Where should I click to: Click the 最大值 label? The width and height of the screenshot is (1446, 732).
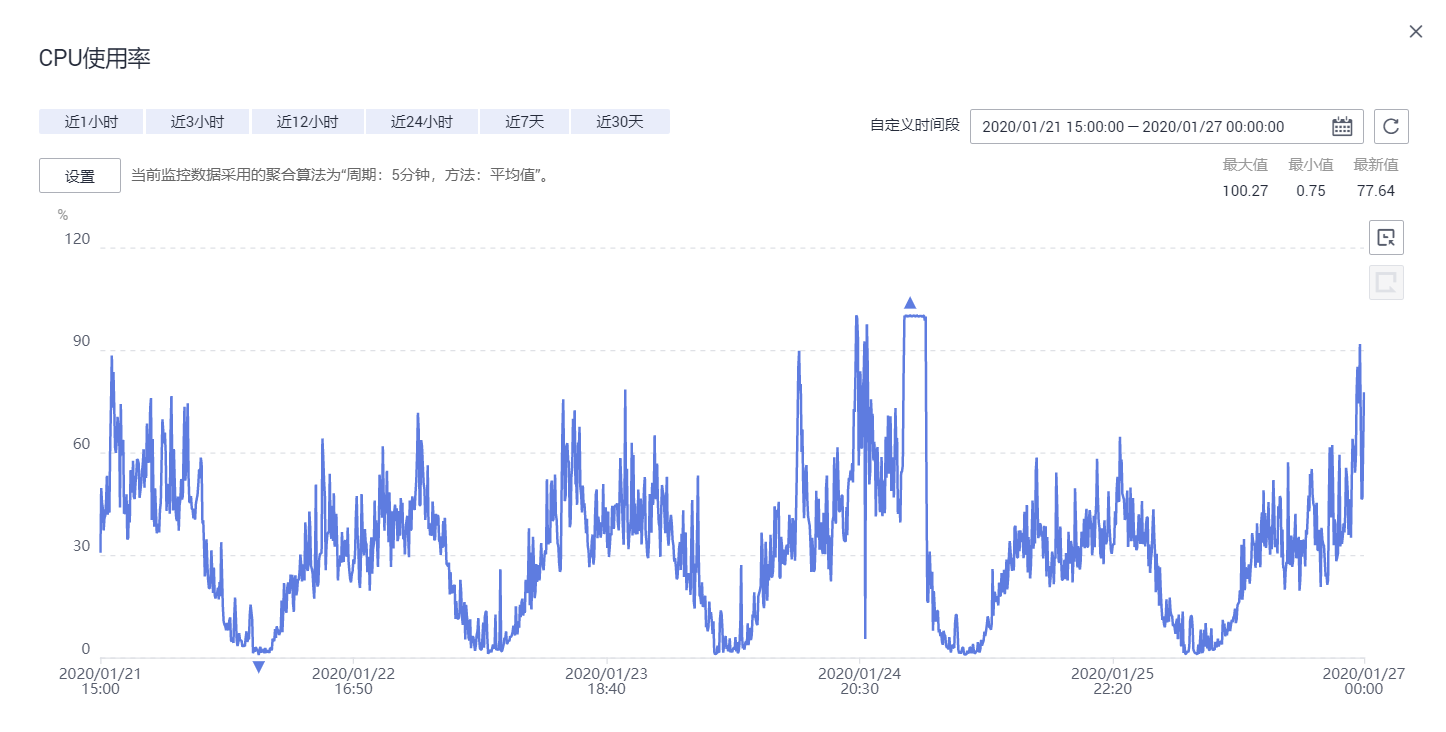(1245, 165)
